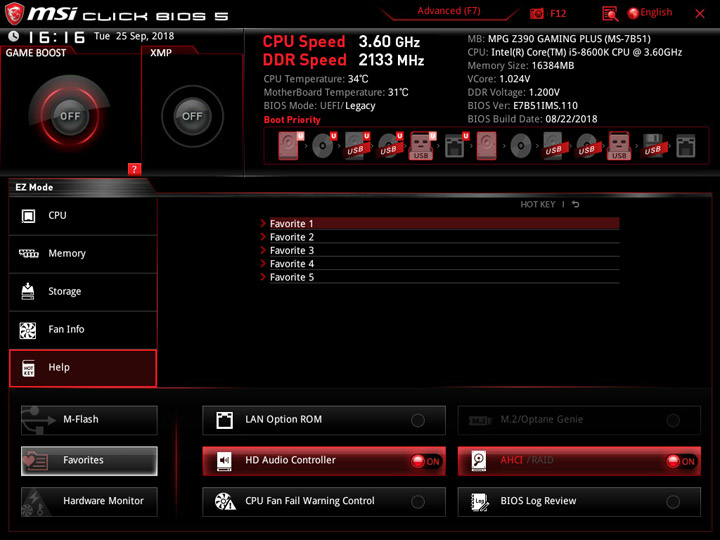Switch to Advanced (F7) mode

pyautogui.click(x=449, y=11)
